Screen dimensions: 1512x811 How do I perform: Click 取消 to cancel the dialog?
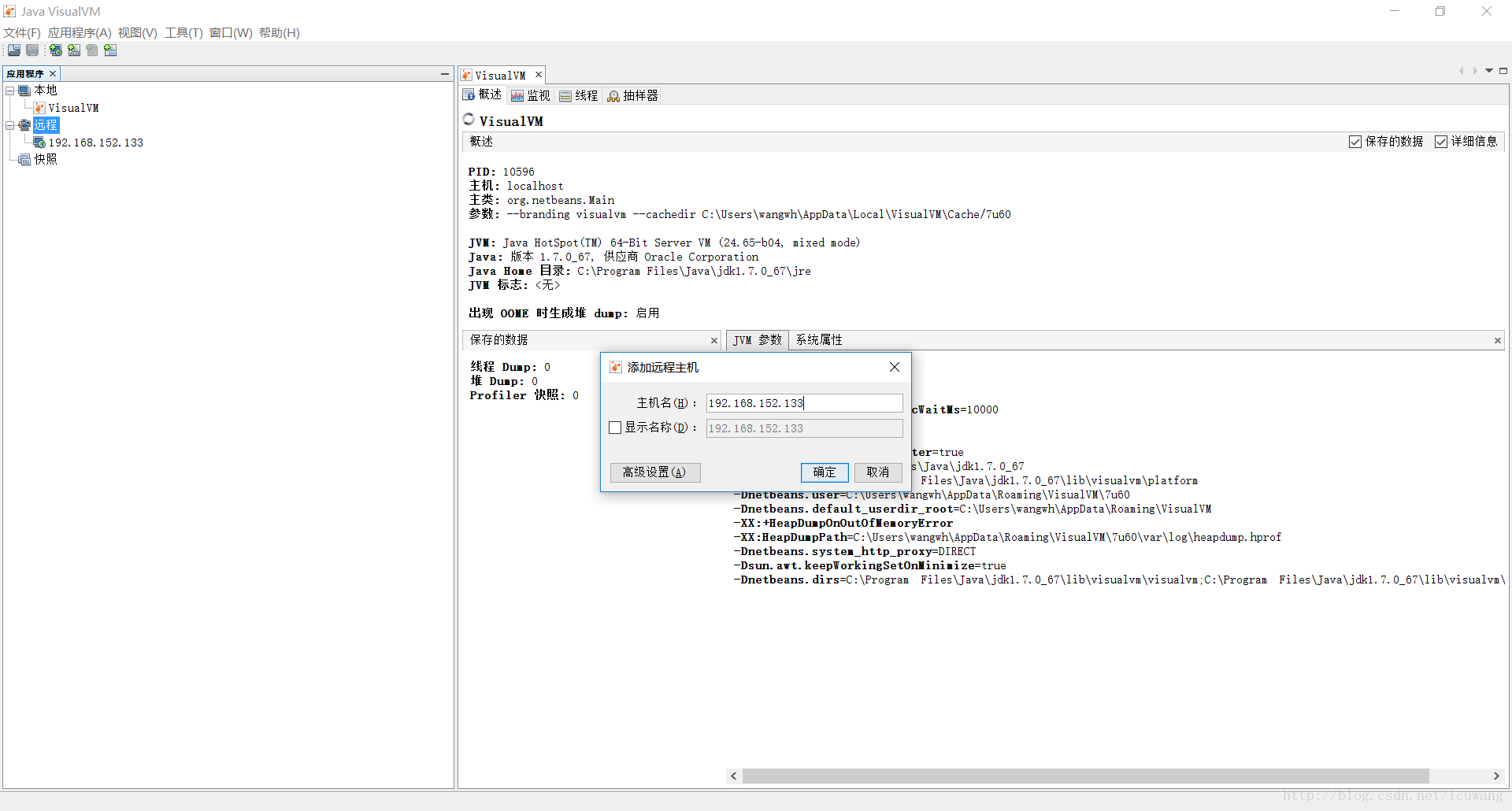(x=878, y=472)
